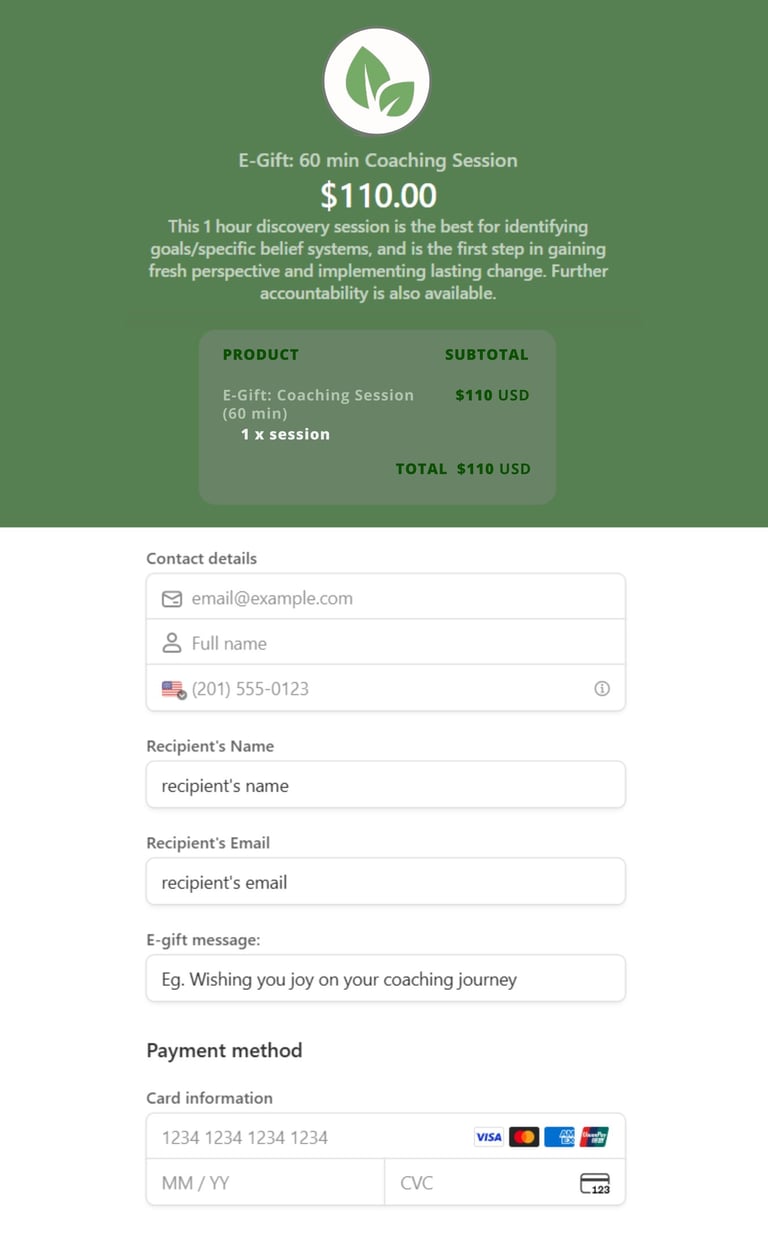This screenshot has height=1241, width=768.
Task: Click the CVC card hint icon
Action: click(595, 1183)
